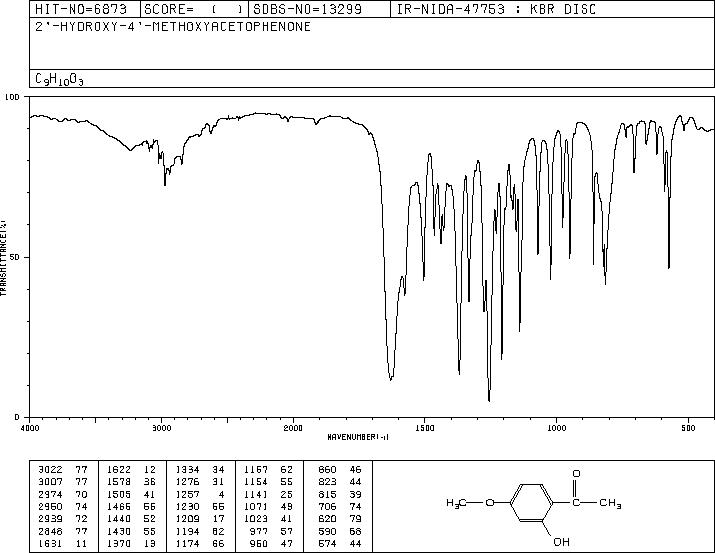Click the WAVENUMBER x-axis title

pyautogui.click(x=358, y=437)
